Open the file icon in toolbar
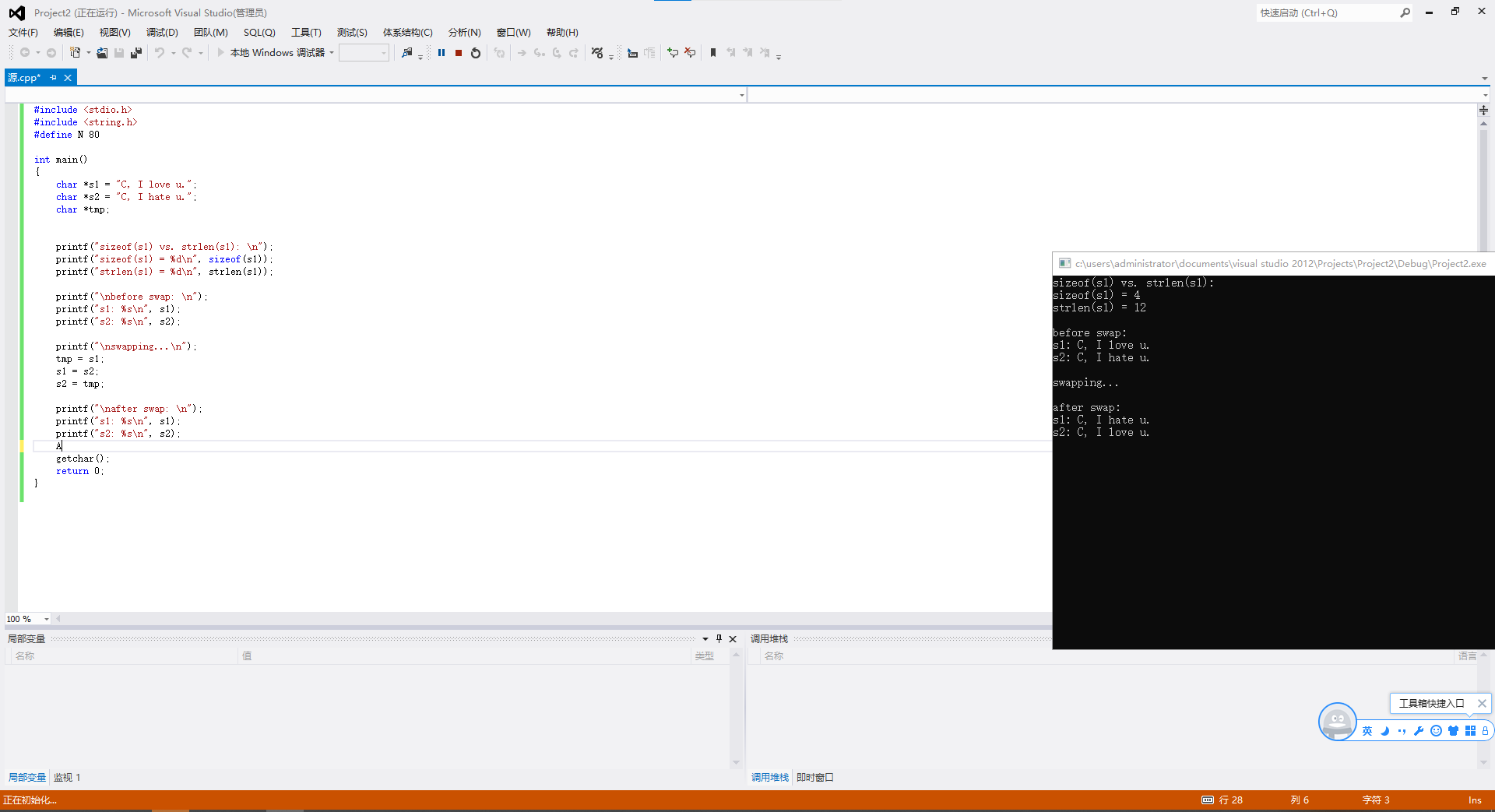The image size is (1495, 812). (102, 53)
